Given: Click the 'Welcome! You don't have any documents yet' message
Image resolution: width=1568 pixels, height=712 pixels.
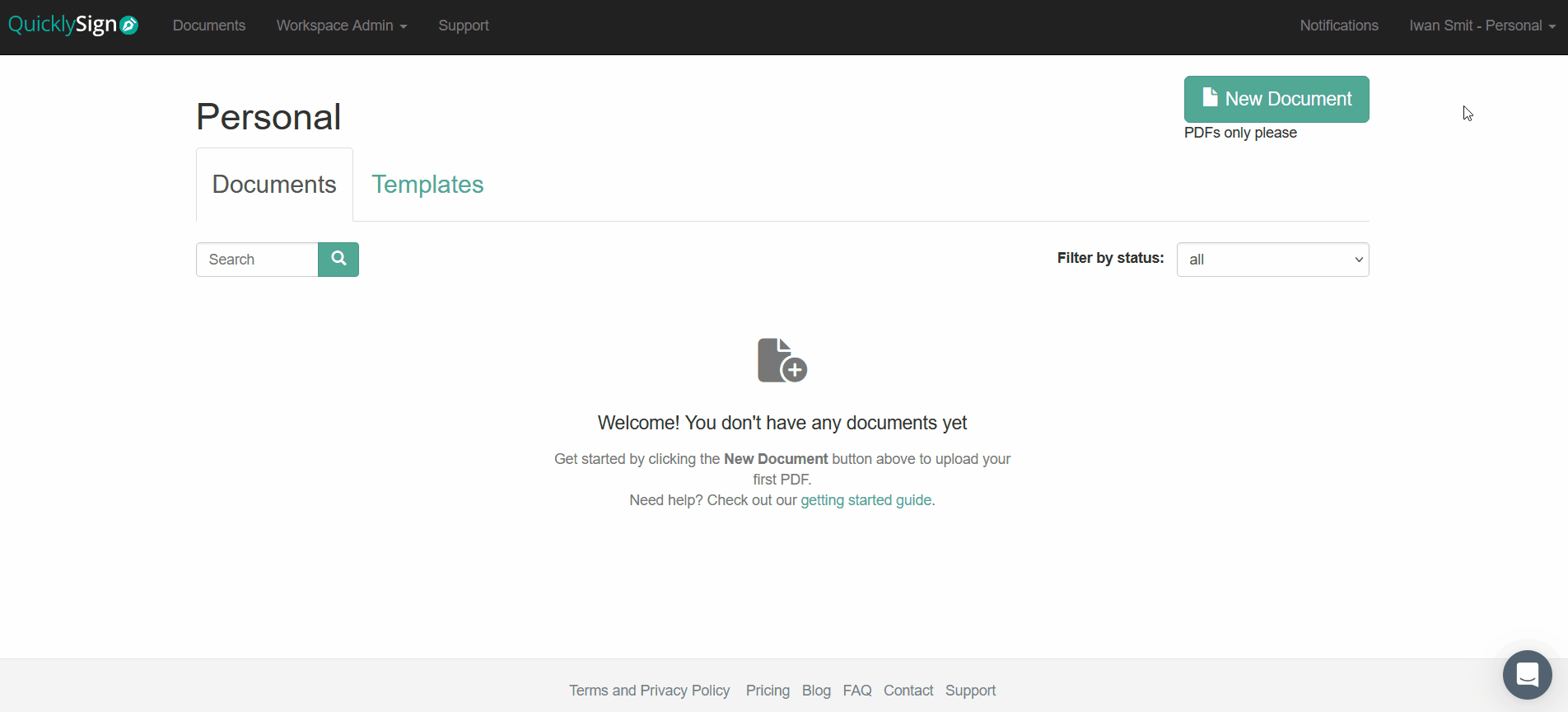Looking at the screenshot, I should point(782,423).
